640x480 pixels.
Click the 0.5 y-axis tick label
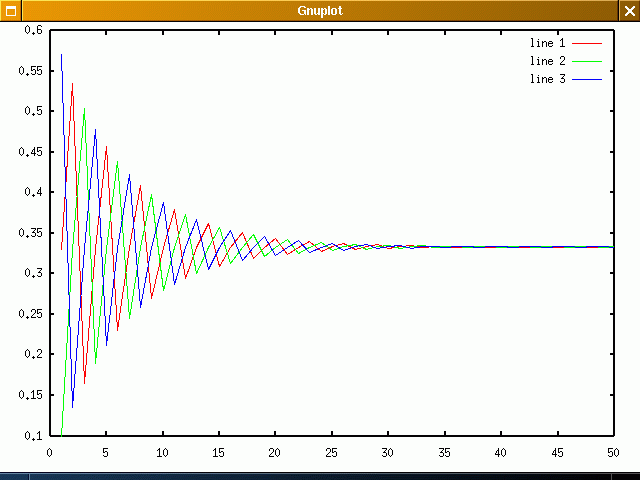[34, 111]
